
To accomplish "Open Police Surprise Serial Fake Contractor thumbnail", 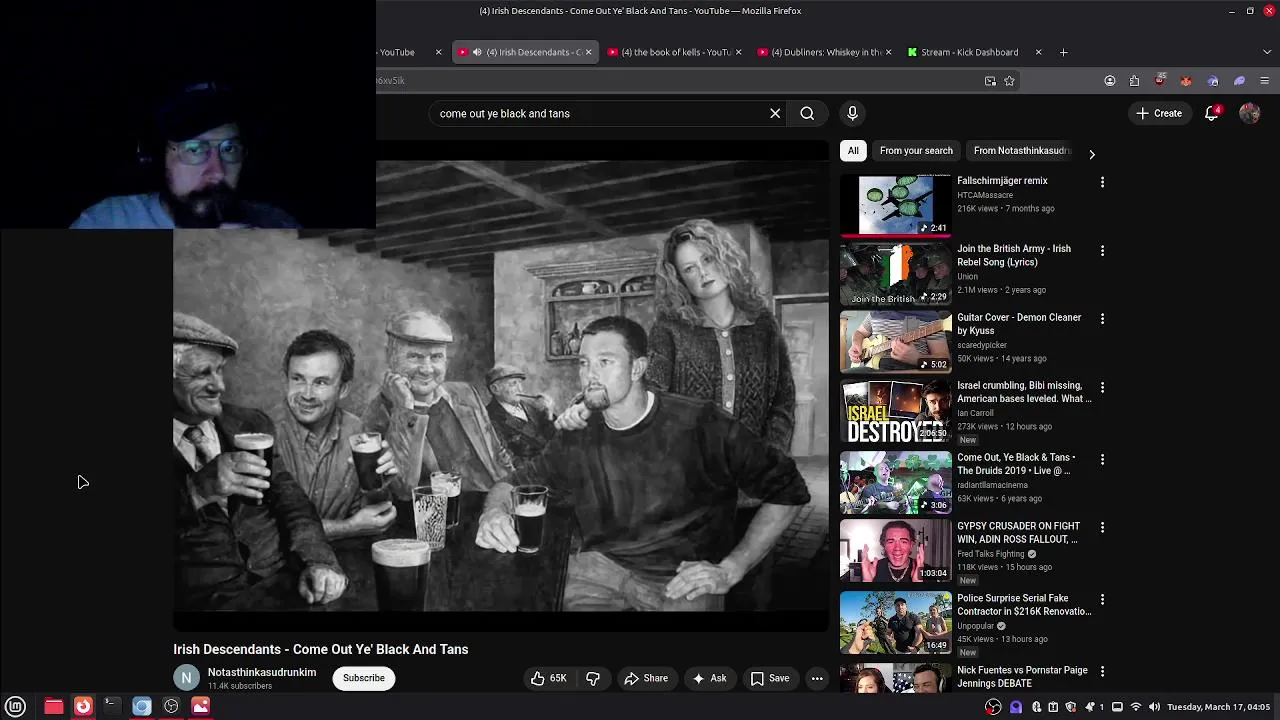I will click(x=896, y=622).
